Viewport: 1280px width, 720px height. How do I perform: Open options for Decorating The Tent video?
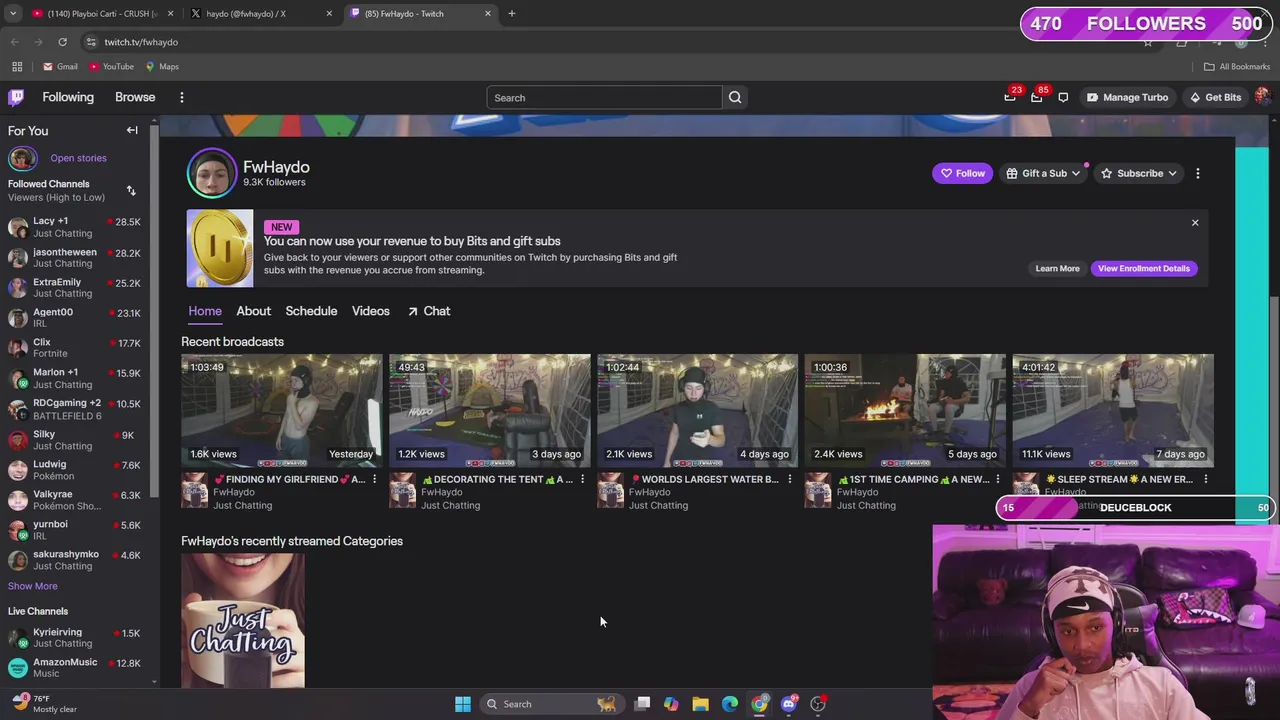[x=582, y=480]
